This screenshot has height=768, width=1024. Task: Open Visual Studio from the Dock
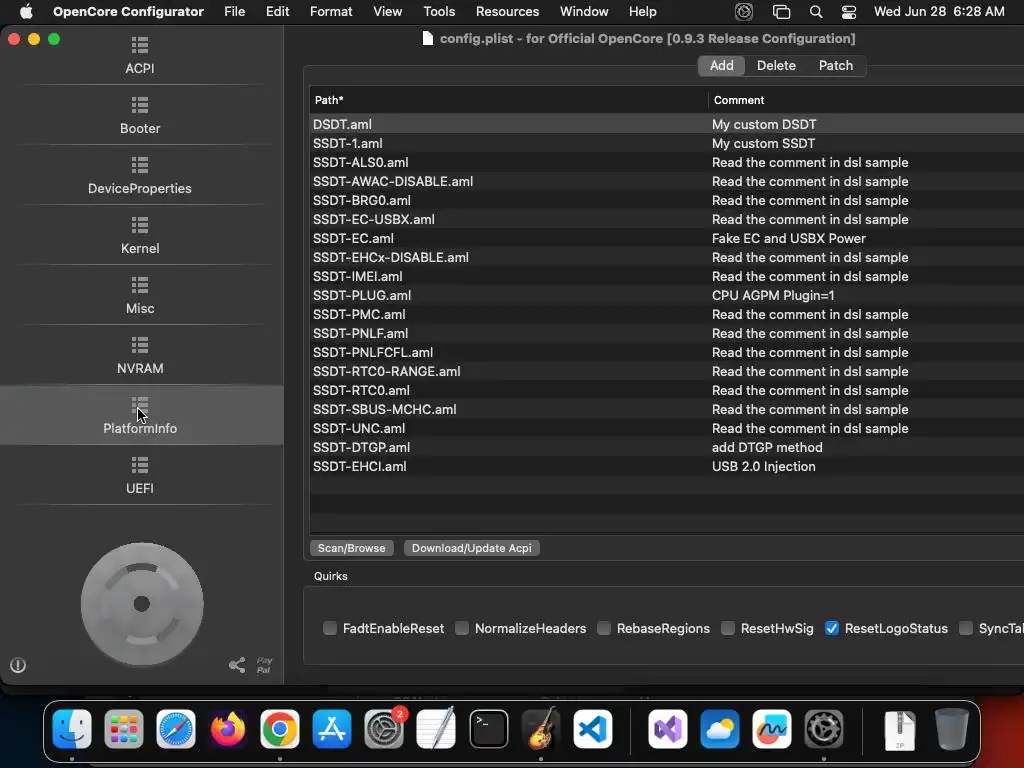click(667, 729)
